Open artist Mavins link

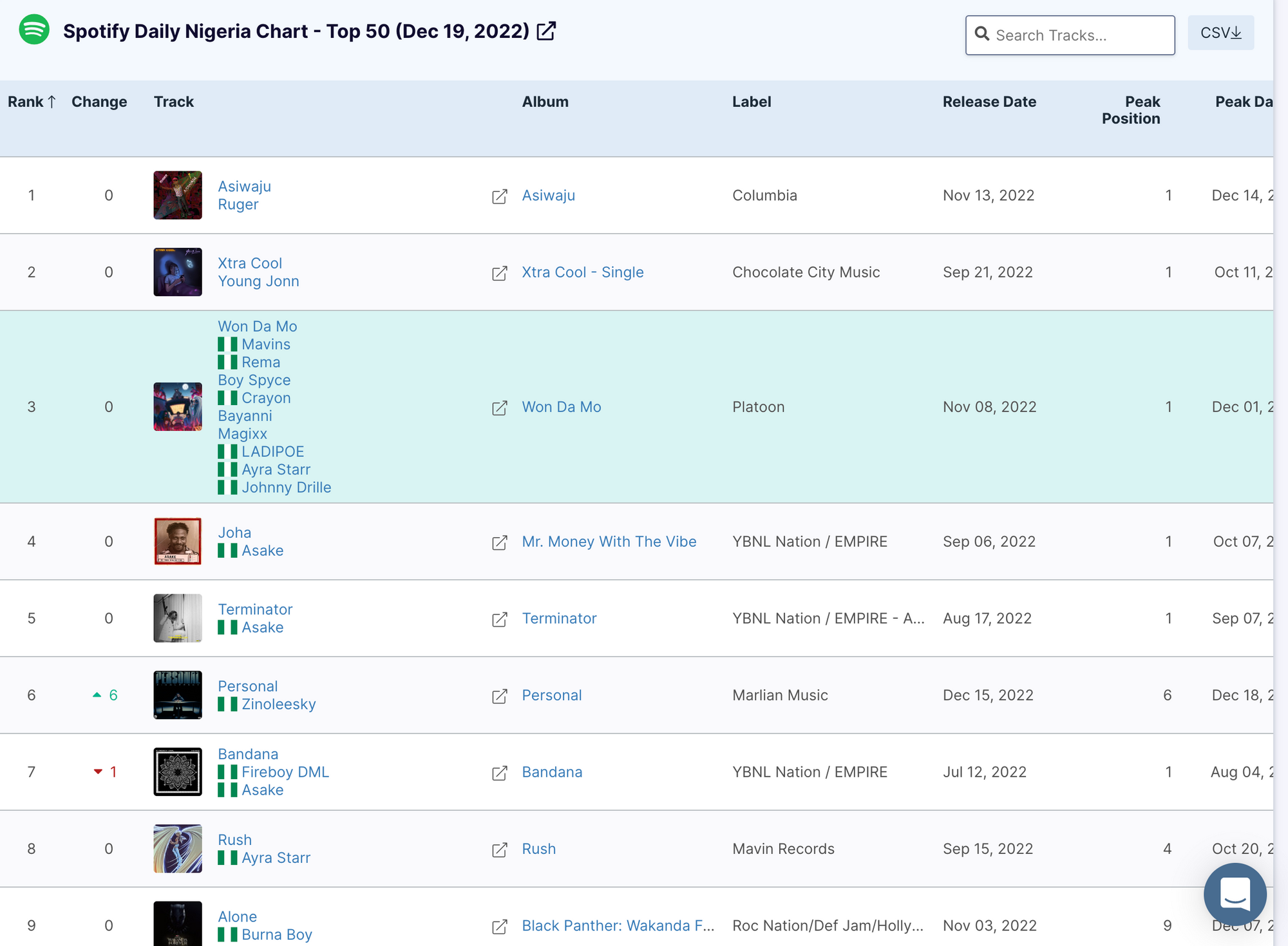tap(266, 345)
